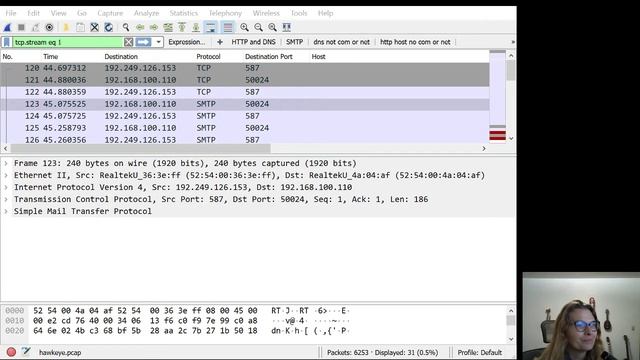This screenshot has width=640, height=360.
Task: Select packet 121 row
Action: coord(245,80)
